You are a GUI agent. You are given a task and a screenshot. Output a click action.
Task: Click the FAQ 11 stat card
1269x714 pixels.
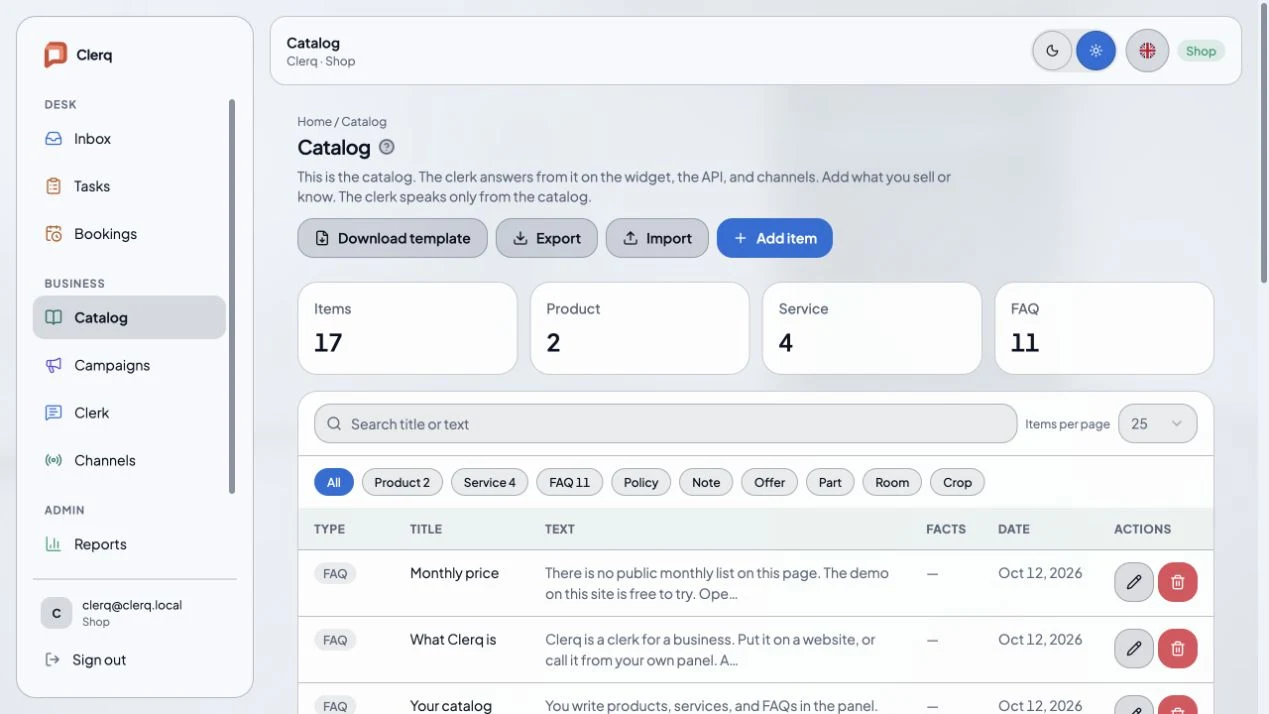pos(1104,328)
